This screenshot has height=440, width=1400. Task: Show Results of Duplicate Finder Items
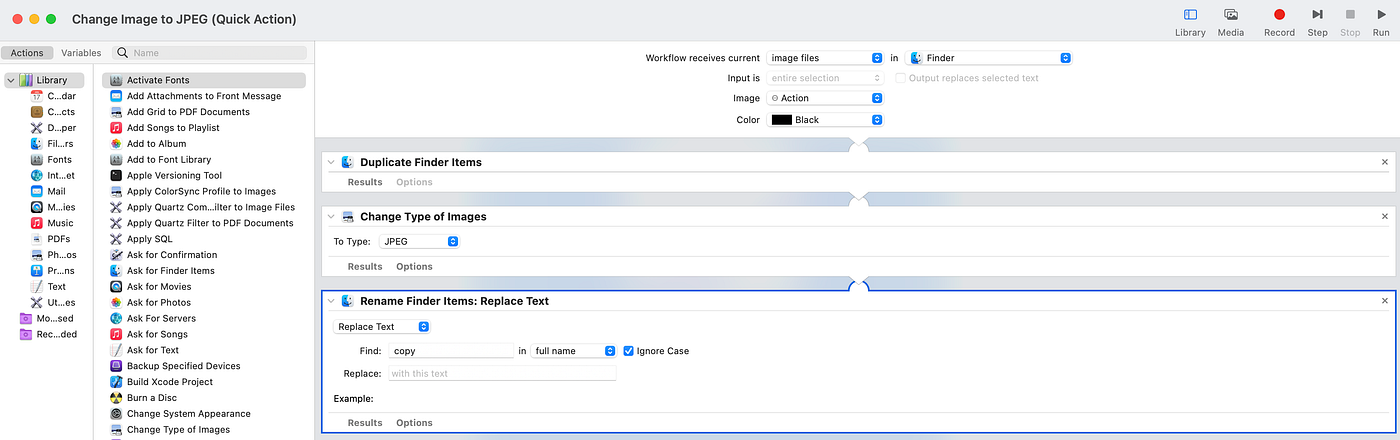point(365,182)
